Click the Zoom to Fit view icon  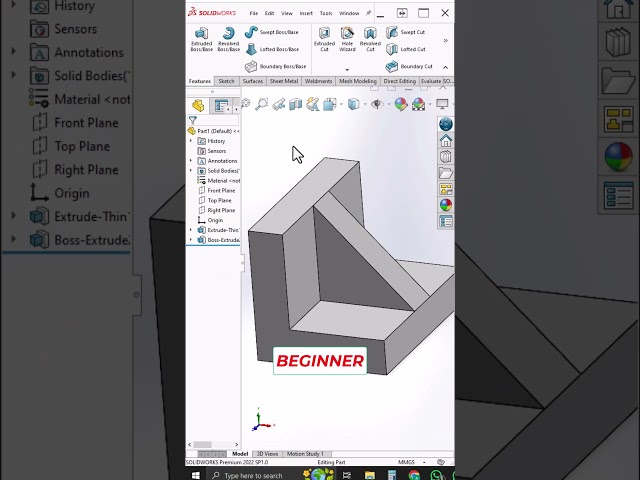point(245,104)
